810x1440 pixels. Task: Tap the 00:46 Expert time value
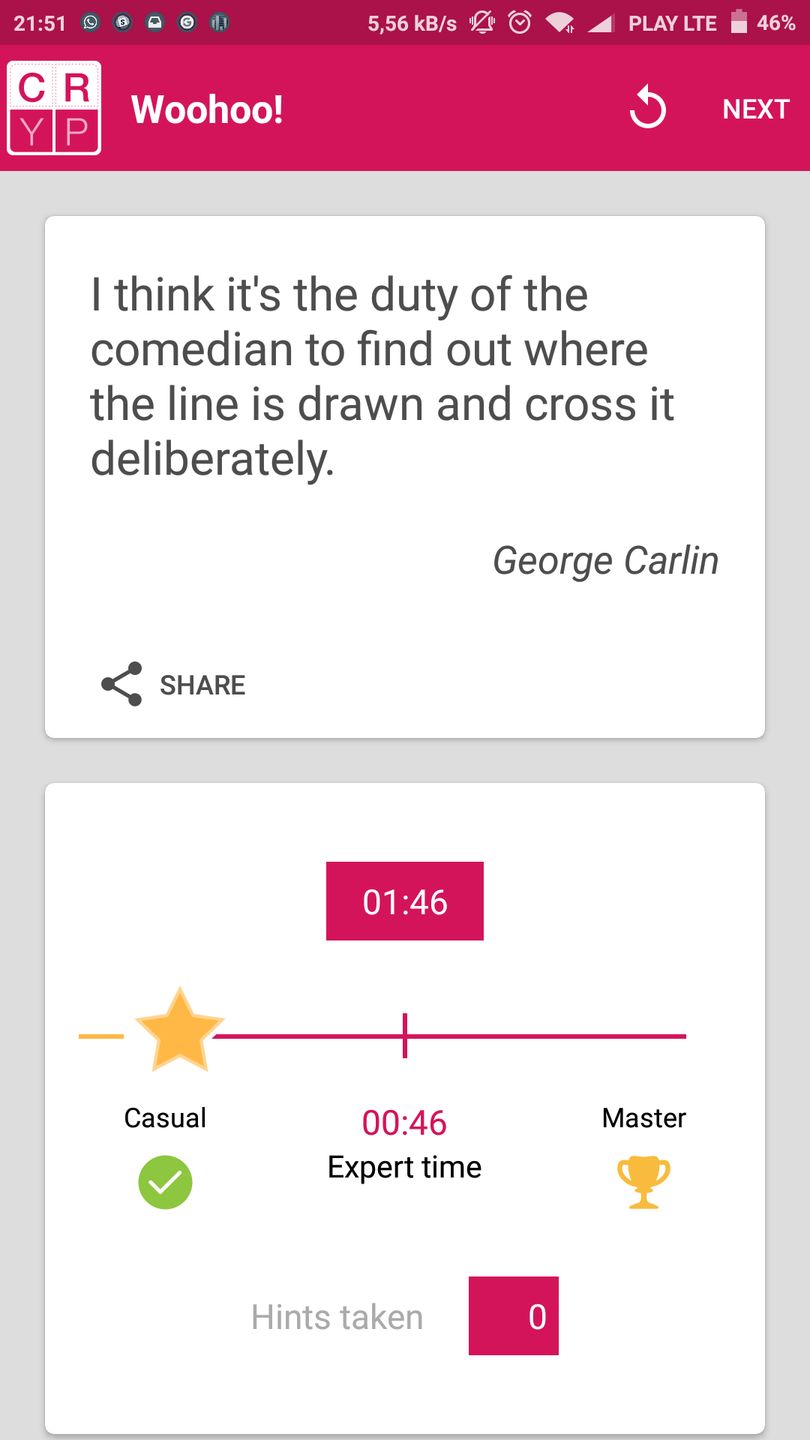tap(404, 1123)
